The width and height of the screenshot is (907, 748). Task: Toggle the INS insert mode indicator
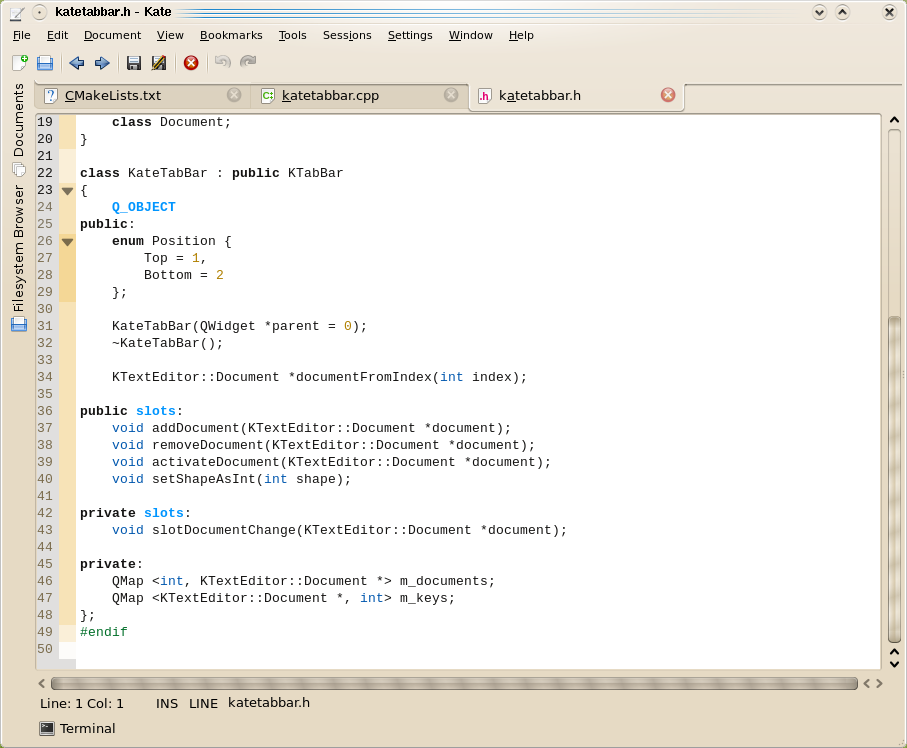[x=167, y=703]
